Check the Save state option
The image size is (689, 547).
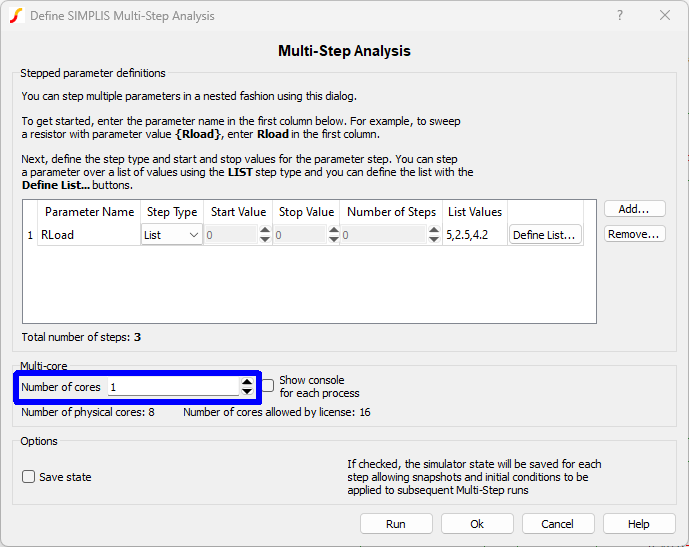tap(29, 477)
